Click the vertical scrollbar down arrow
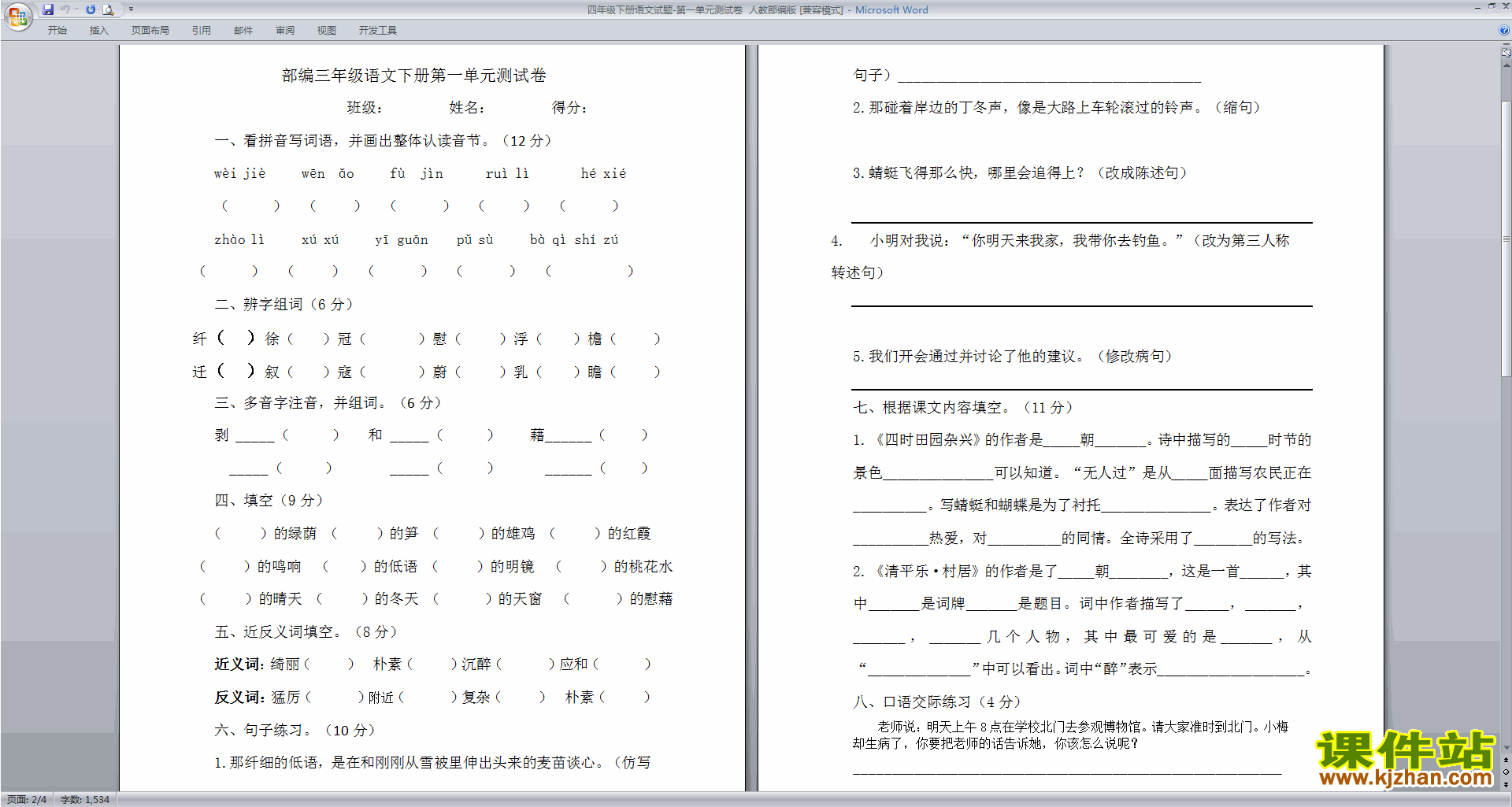 click(x=1506, y=748)
